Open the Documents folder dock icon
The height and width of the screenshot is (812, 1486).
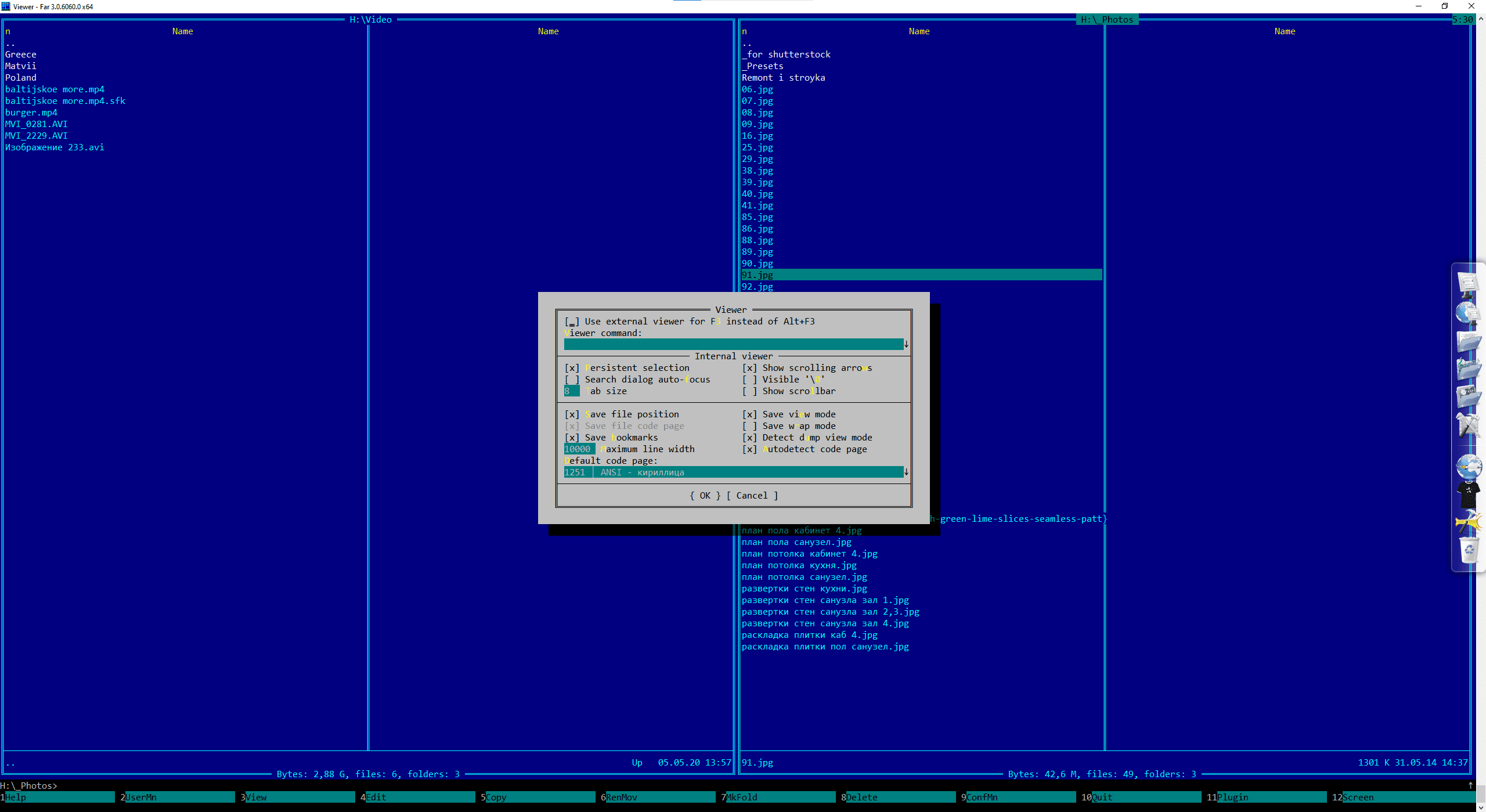coord(1468,341)
